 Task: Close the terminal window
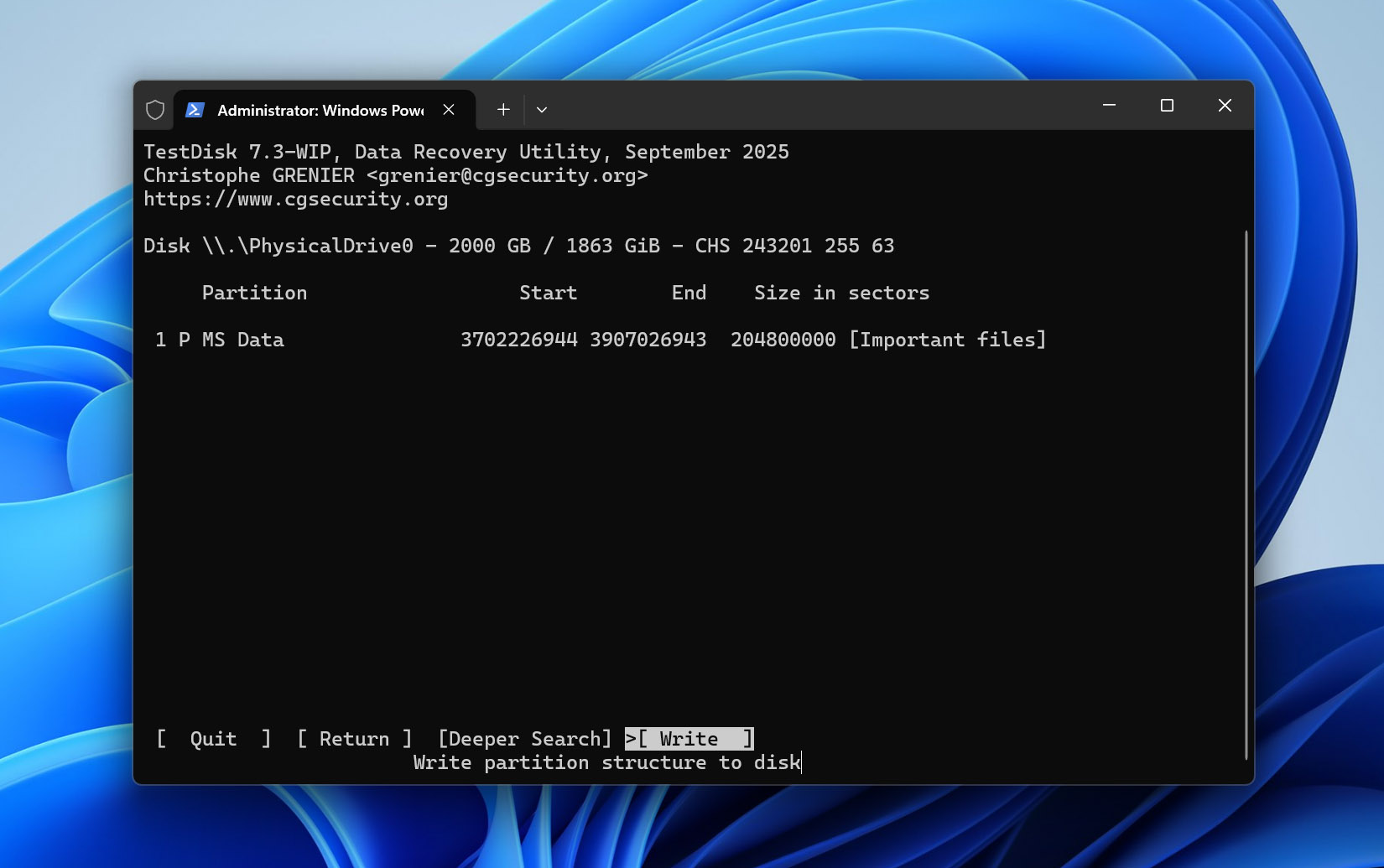[x=1225, y=105]
